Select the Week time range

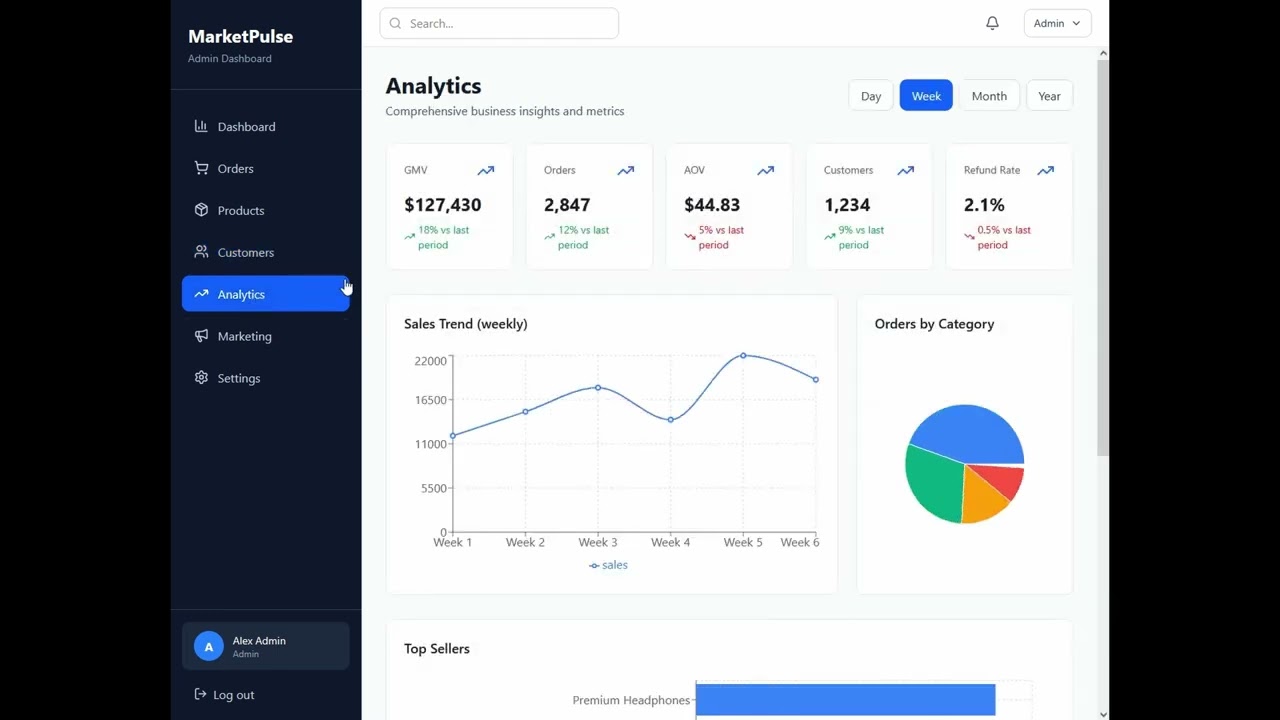point(926,96)
